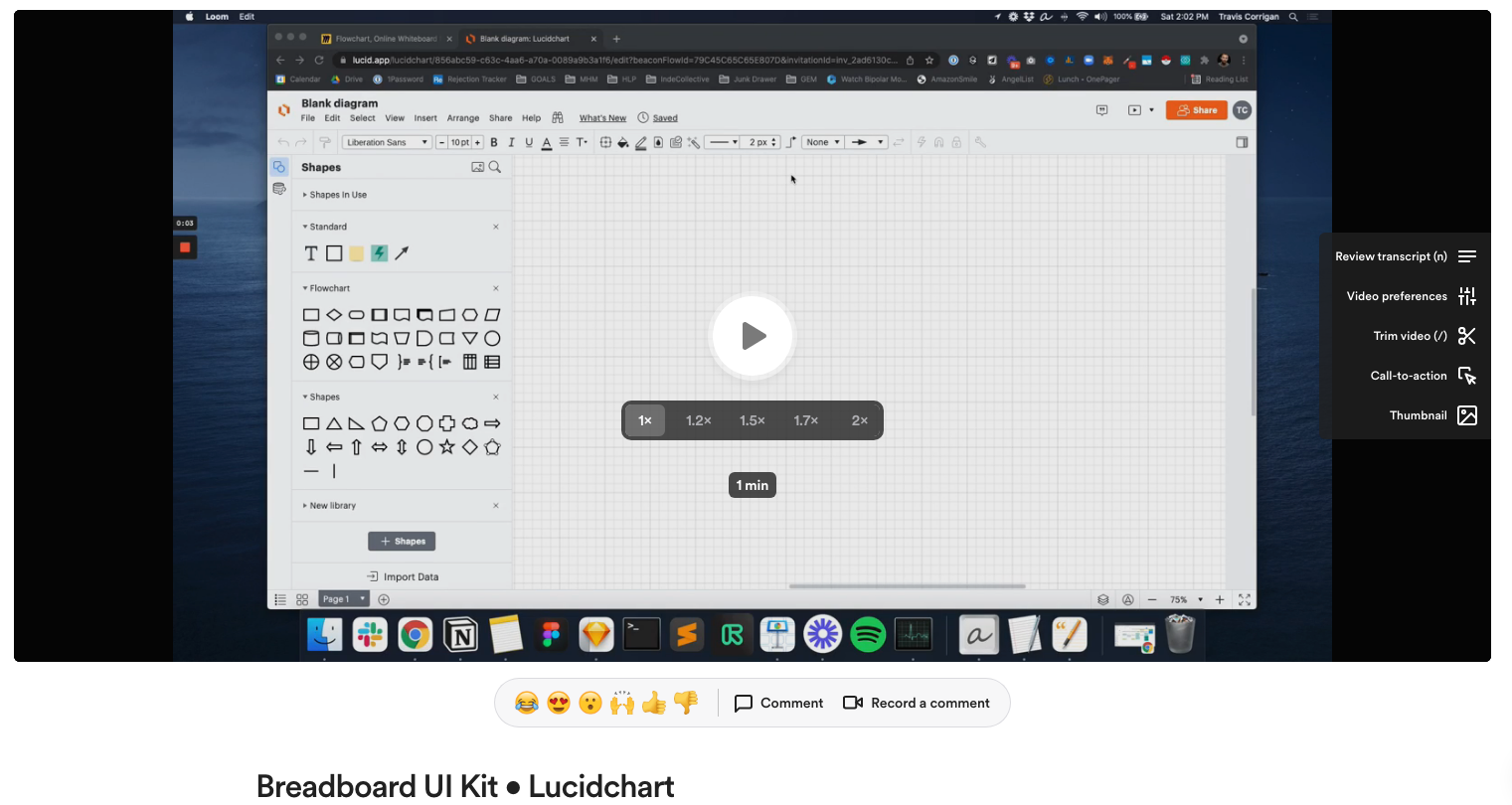Select the 1× playback speed

point(645,420)
